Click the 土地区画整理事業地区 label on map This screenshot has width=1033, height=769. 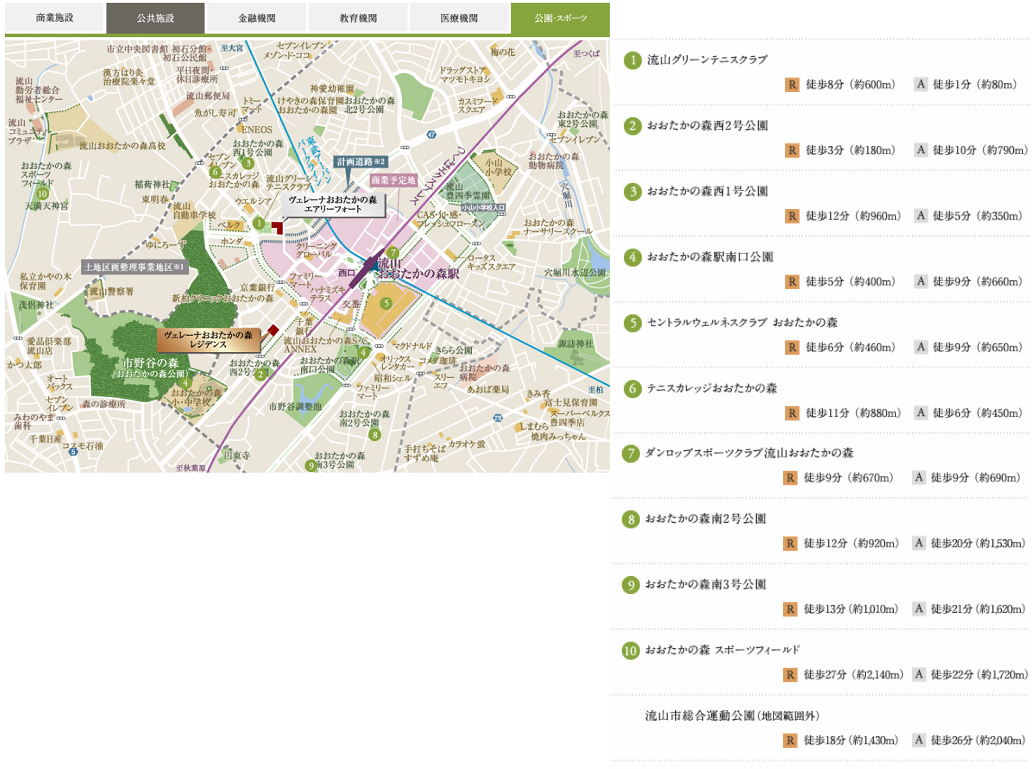(135, 268)
